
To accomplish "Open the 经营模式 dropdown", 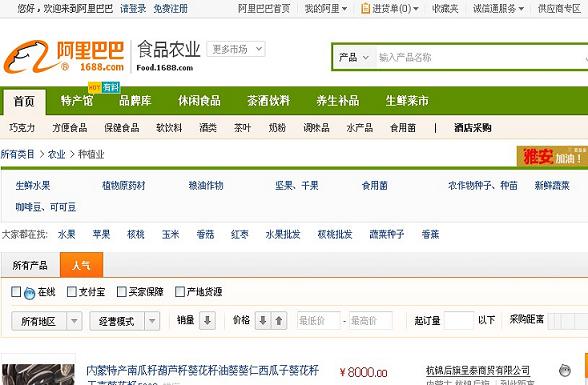I will (x=124, y=321).
